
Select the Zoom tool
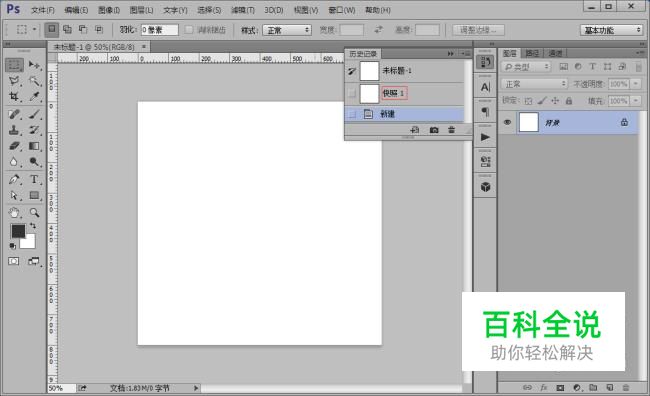[x=34, y=213]
